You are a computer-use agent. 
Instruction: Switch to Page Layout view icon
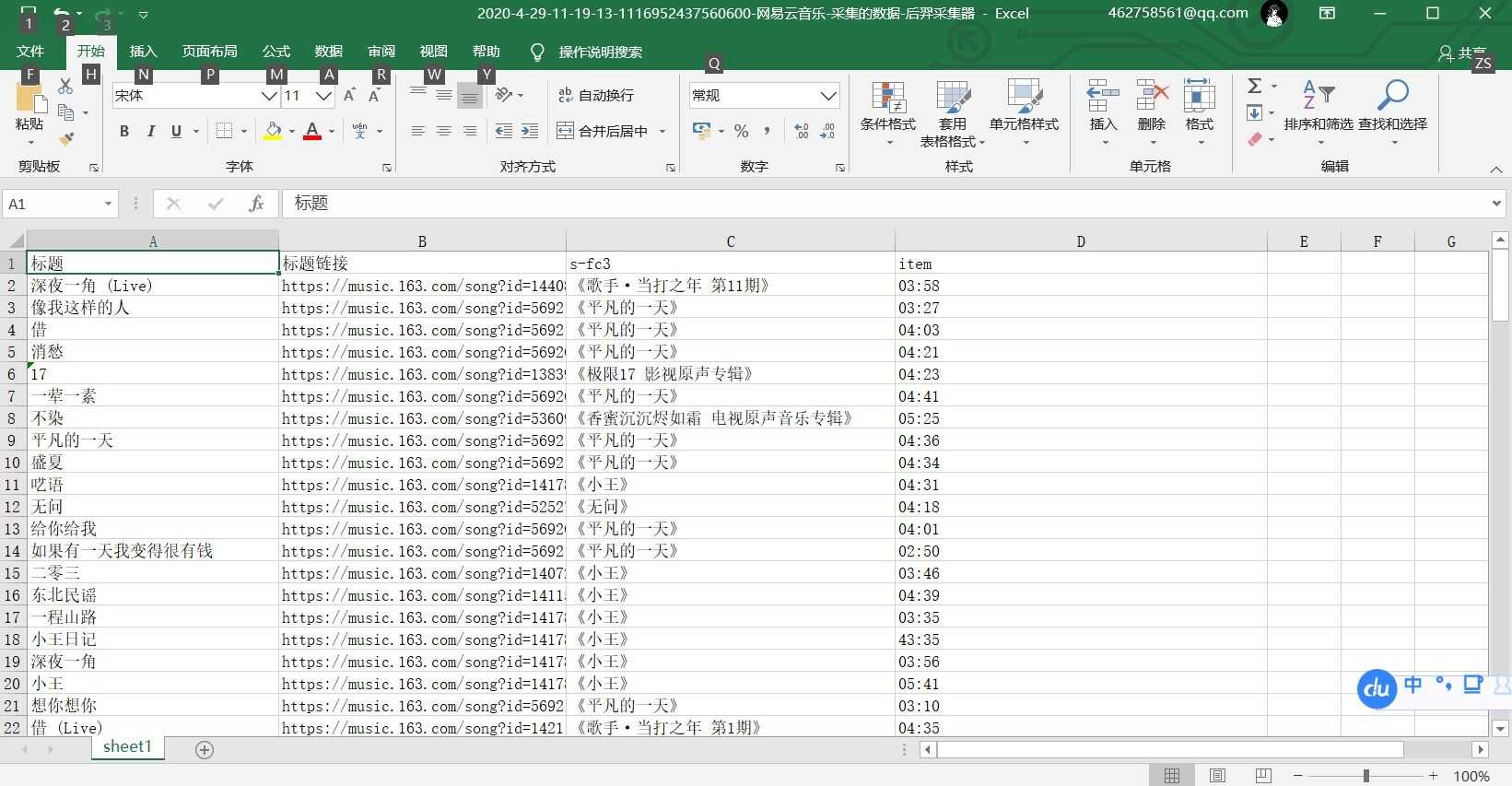click(1217, 776)
